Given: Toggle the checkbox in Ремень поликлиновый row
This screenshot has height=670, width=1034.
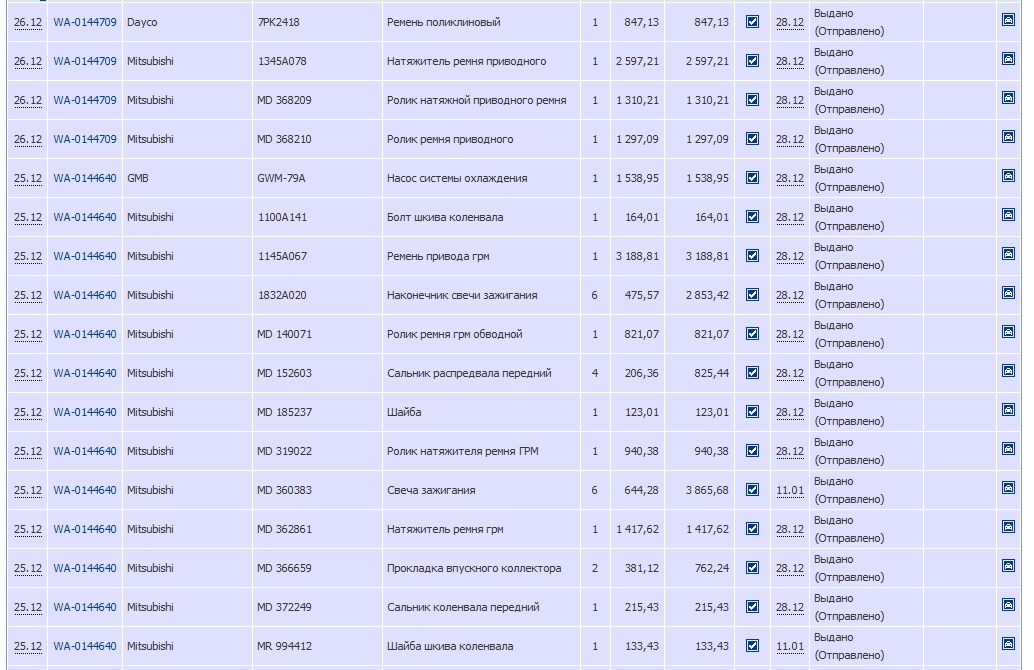Looking at the screenshot, I should (752, 22).
